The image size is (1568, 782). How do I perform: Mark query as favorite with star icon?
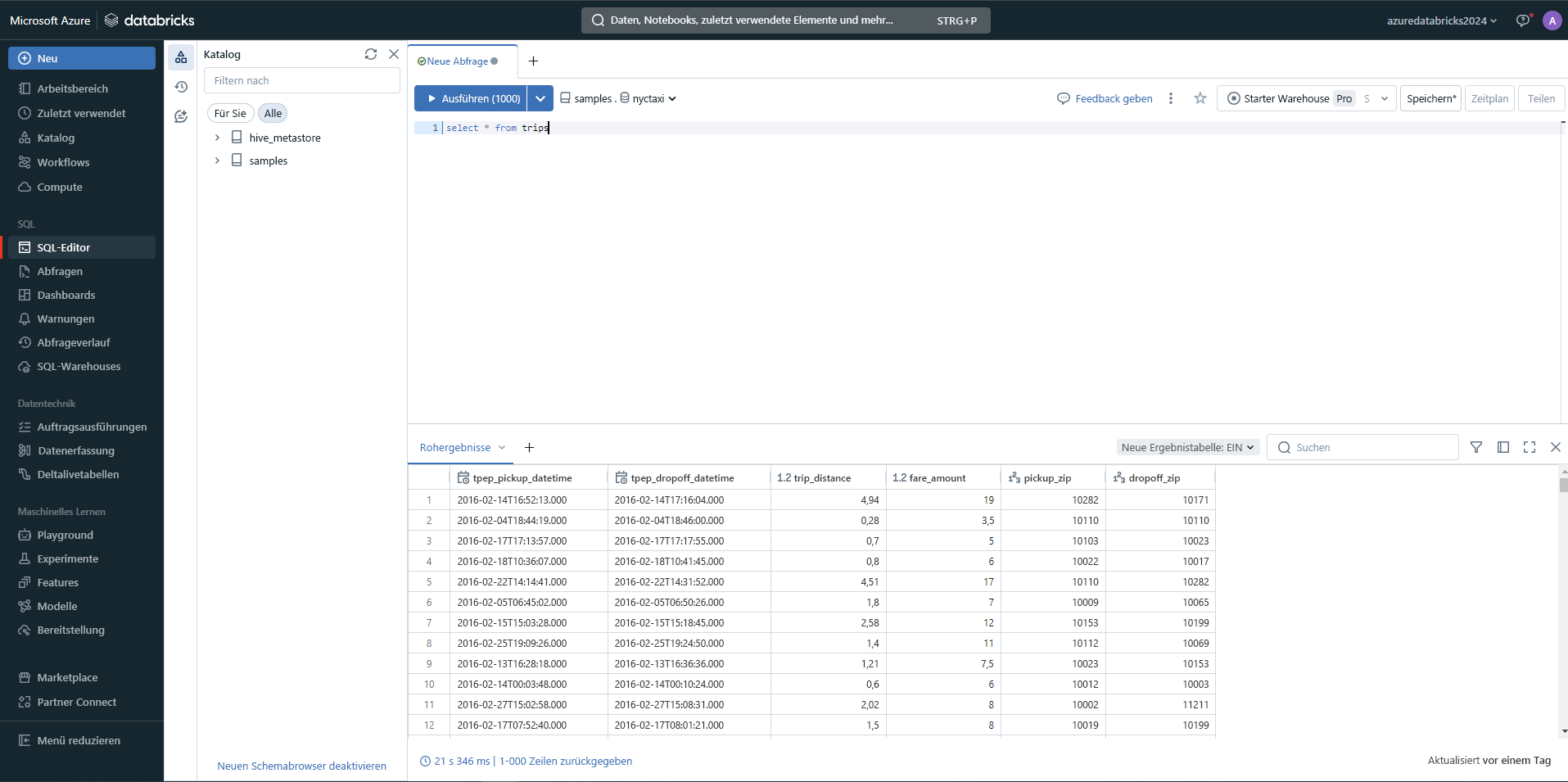(1200, 98)
